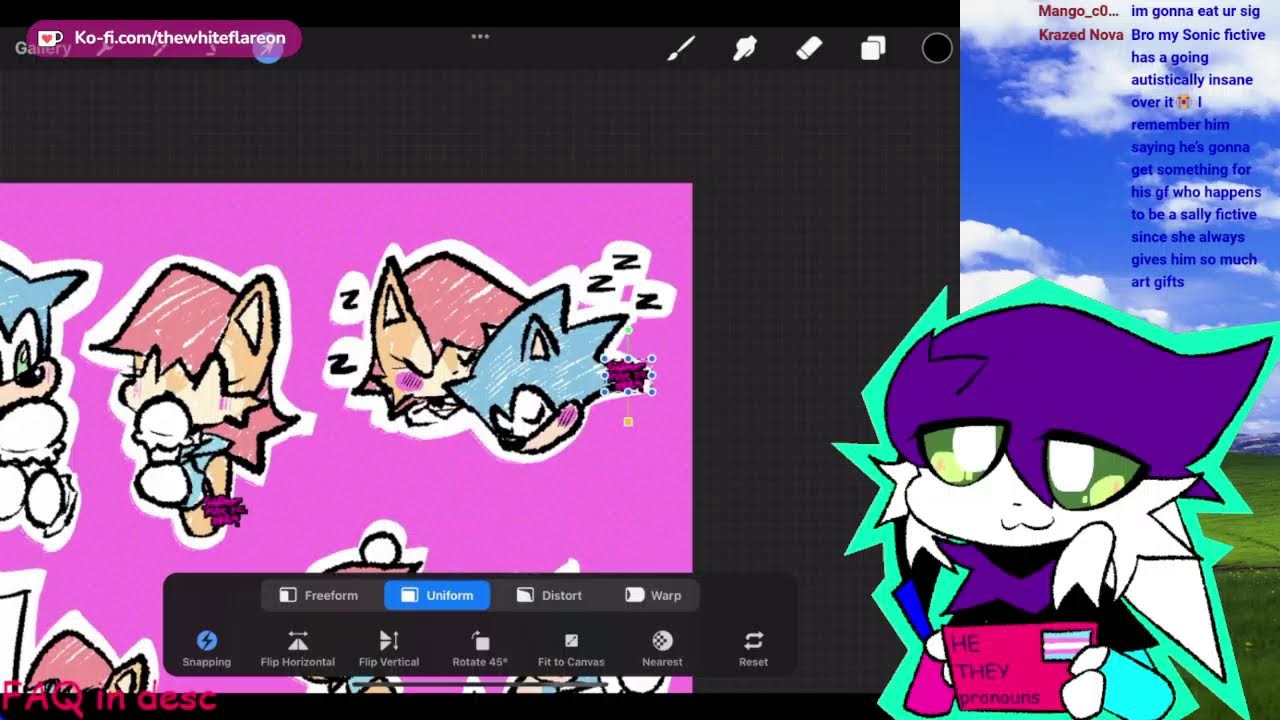Reset the transform

click(753, 648)
